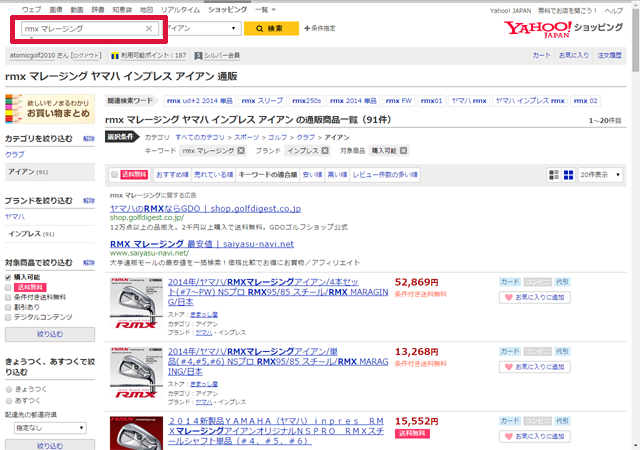
Task: Sort results by 売れている順
Action: click(x=213, y=175)
